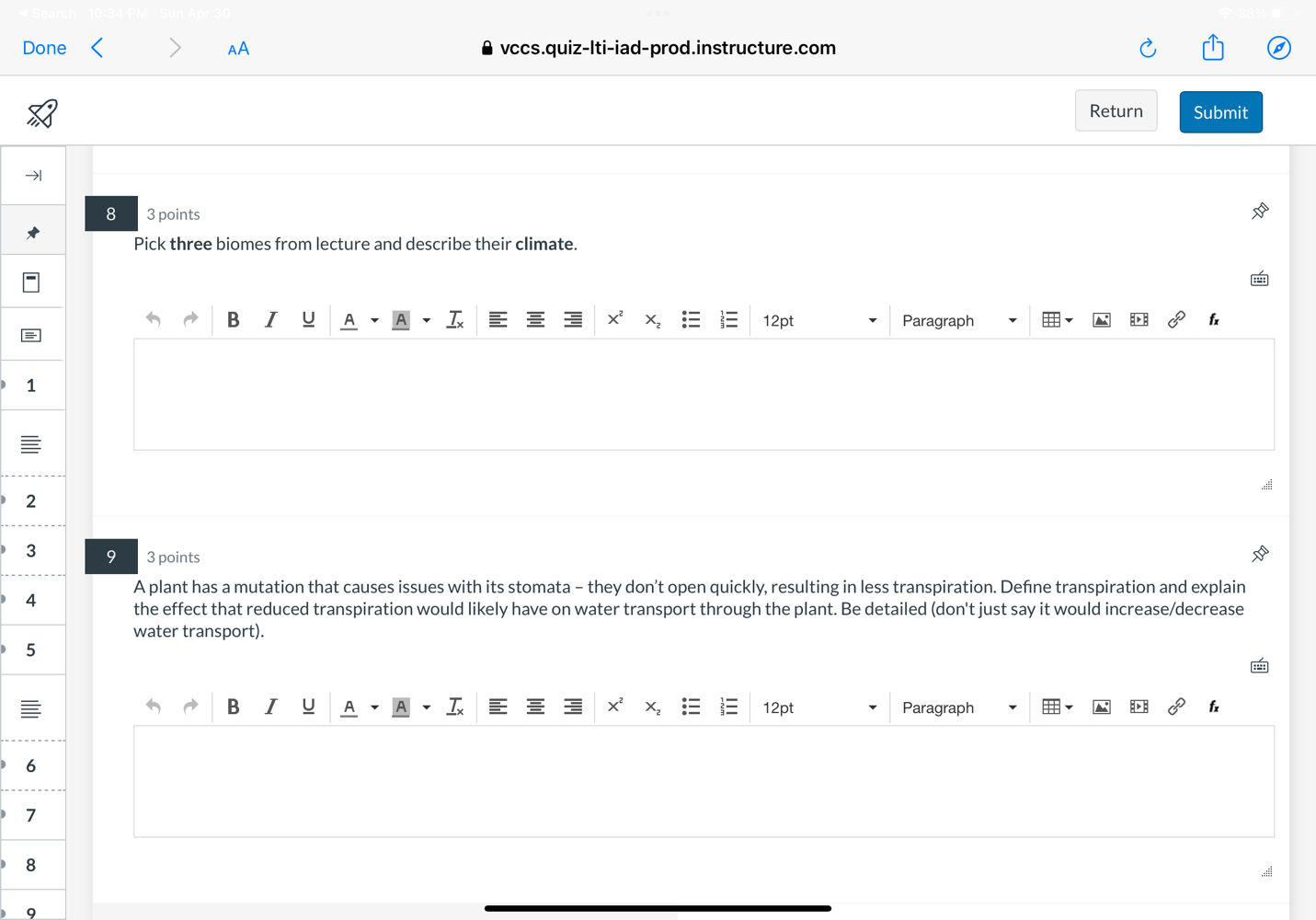This screenshot has height=920, width=1316.
Task: Insert equation in question 8 editor
Action: [1214, 320]
